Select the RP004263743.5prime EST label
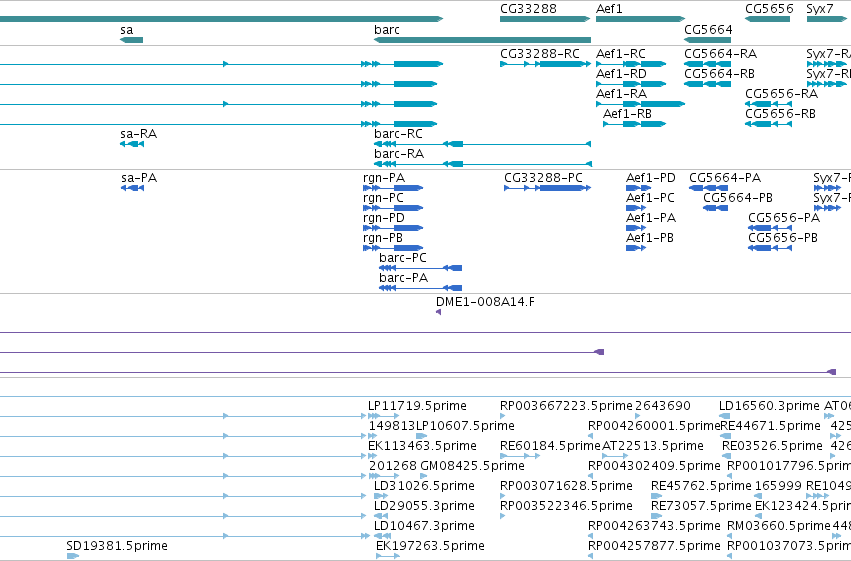Viewport: 851px width, 561px height. 654,526
